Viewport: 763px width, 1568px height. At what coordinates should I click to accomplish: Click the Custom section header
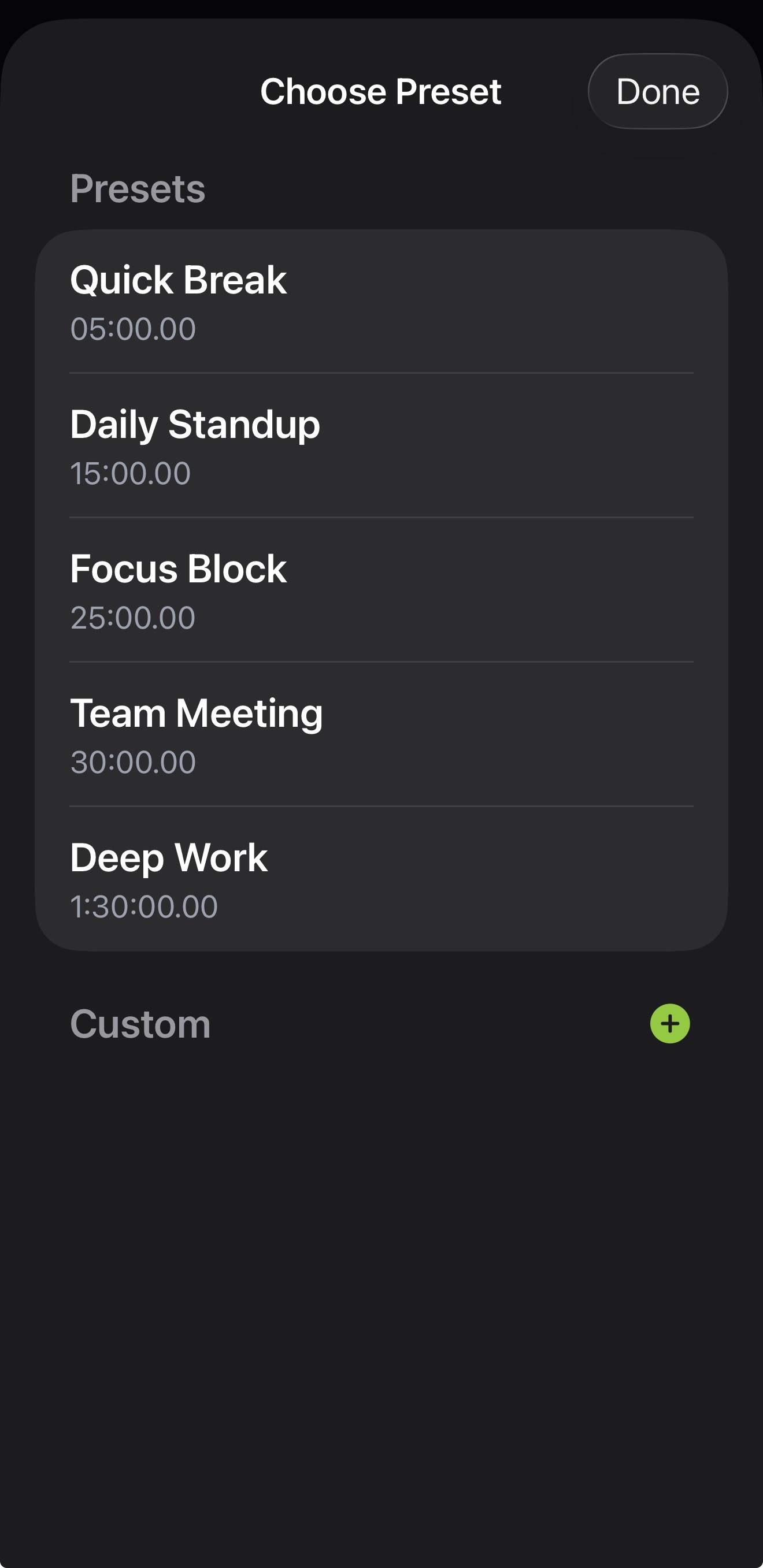click(140, 1024)
